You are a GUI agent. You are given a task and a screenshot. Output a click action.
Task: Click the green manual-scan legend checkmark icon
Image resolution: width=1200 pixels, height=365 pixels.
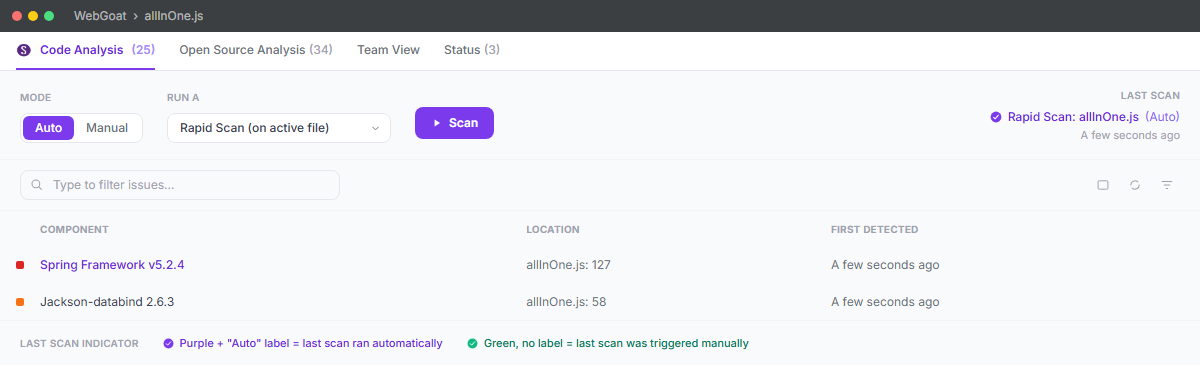click(472, 343)
